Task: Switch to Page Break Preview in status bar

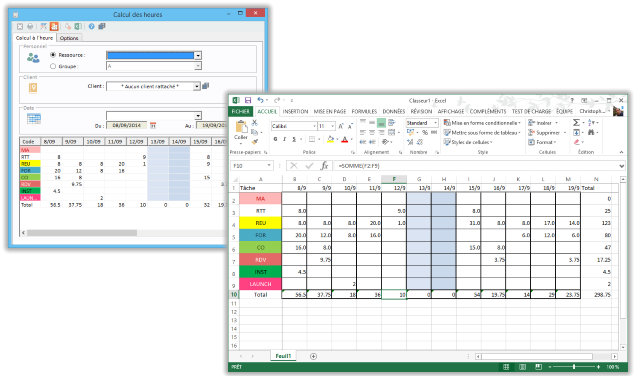Action: click(538, 367)
